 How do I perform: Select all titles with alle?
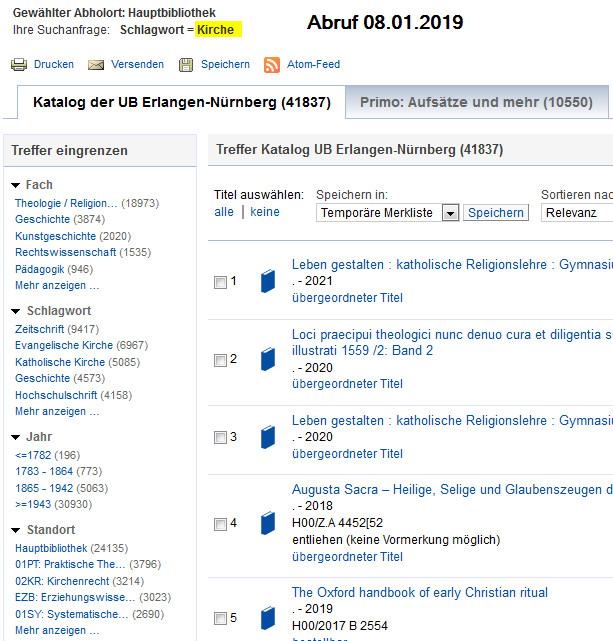pyautogui.click(x=224, y=212)
